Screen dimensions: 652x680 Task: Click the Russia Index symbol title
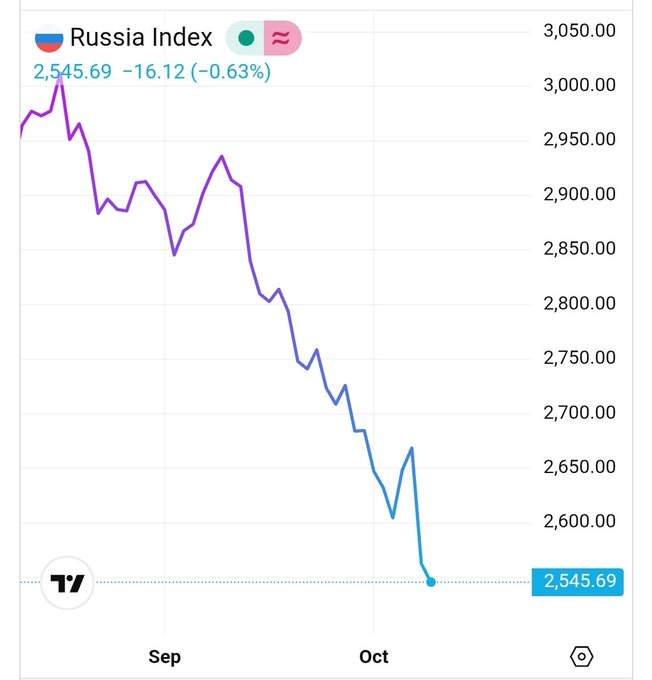(141, 38)
